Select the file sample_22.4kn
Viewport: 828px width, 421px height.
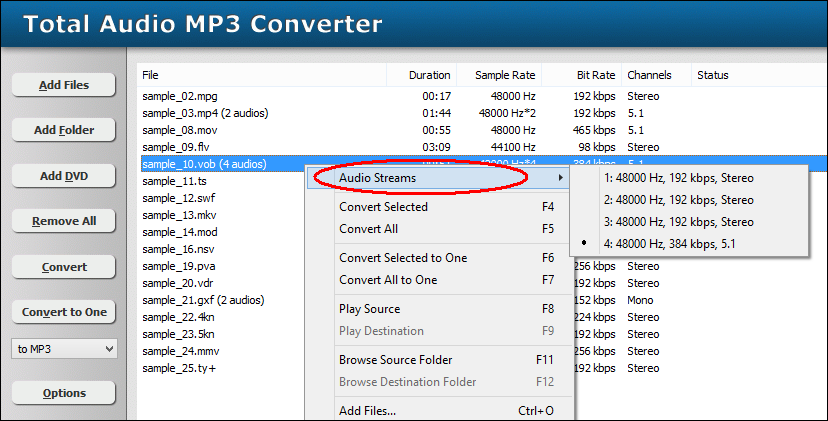(x=178, y=317)
